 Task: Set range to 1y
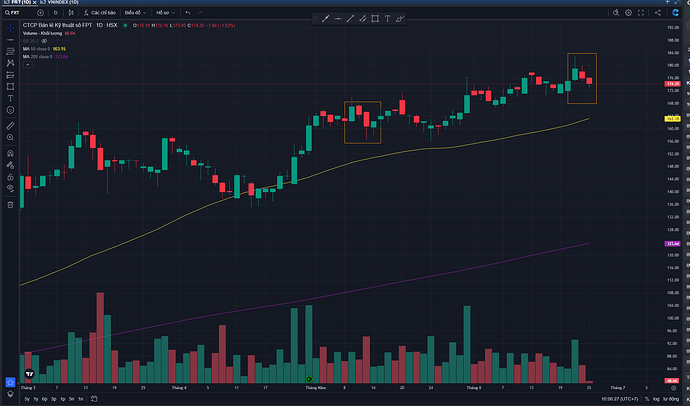pyautogui.click(x=36, y=399)
